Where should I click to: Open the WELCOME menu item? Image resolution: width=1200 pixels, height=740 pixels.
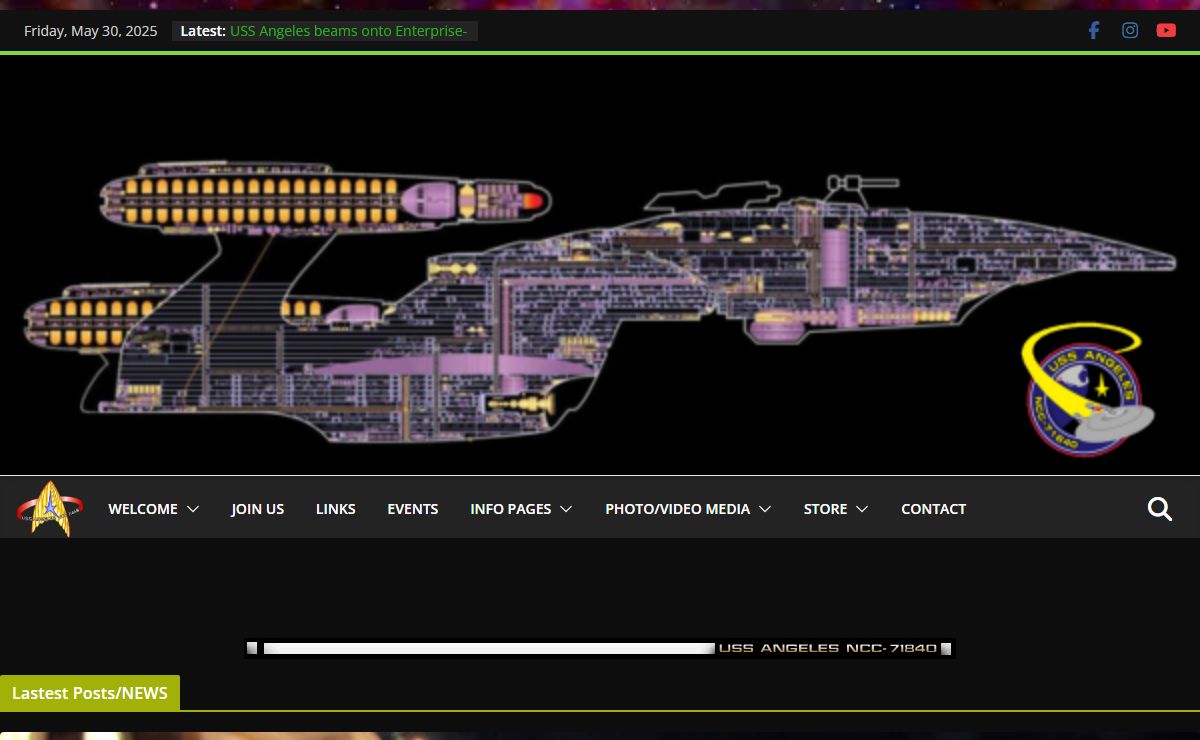coord(143,509)
